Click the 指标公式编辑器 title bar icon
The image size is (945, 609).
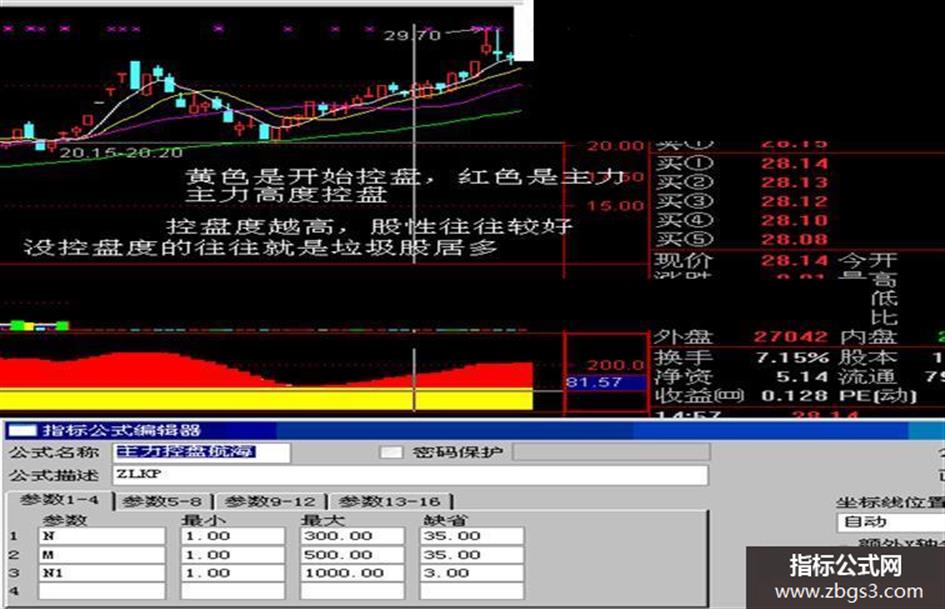click(22, 431)
